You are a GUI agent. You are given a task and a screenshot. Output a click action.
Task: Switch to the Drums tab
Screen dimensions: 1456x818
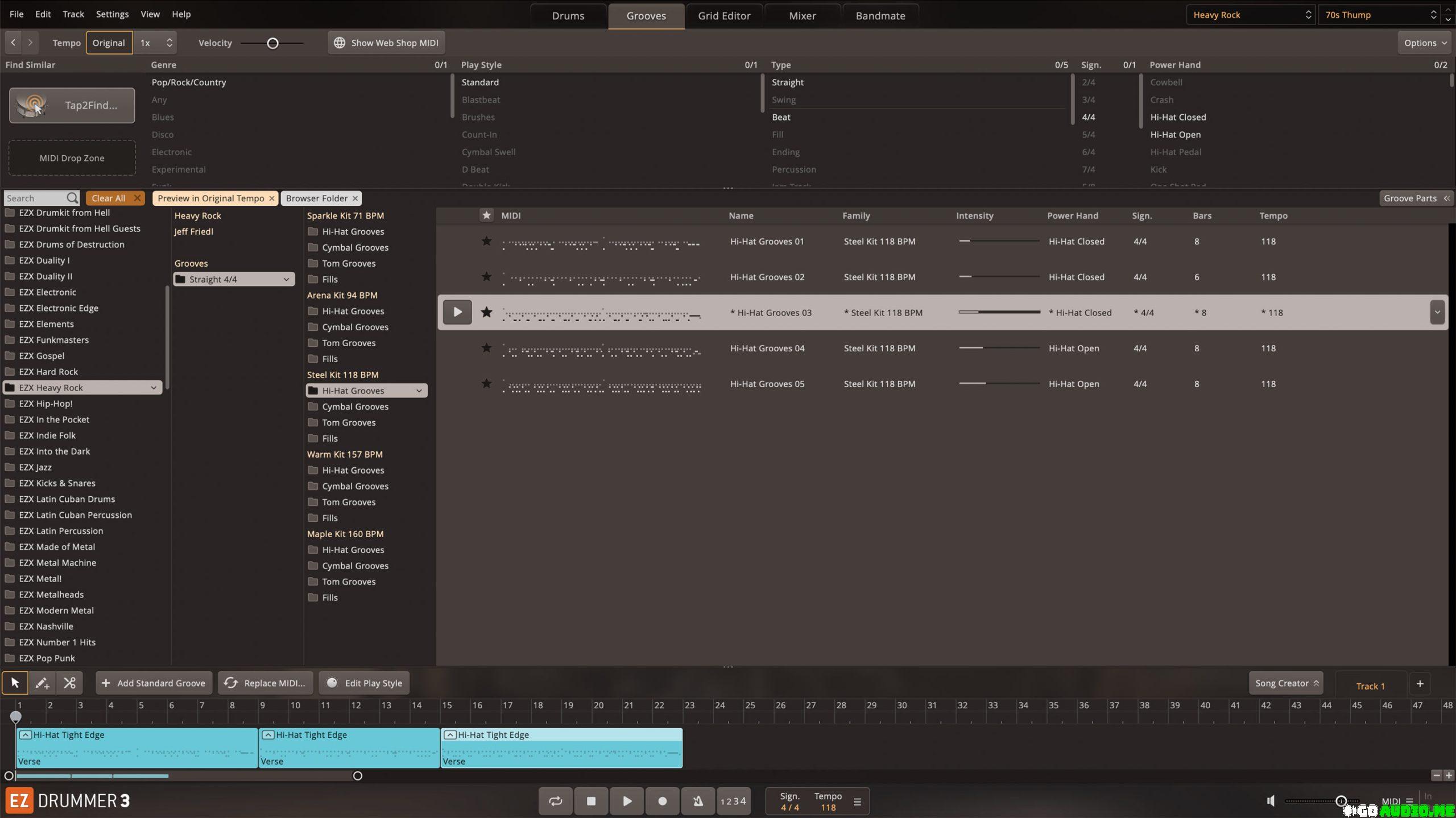point(568,16)
